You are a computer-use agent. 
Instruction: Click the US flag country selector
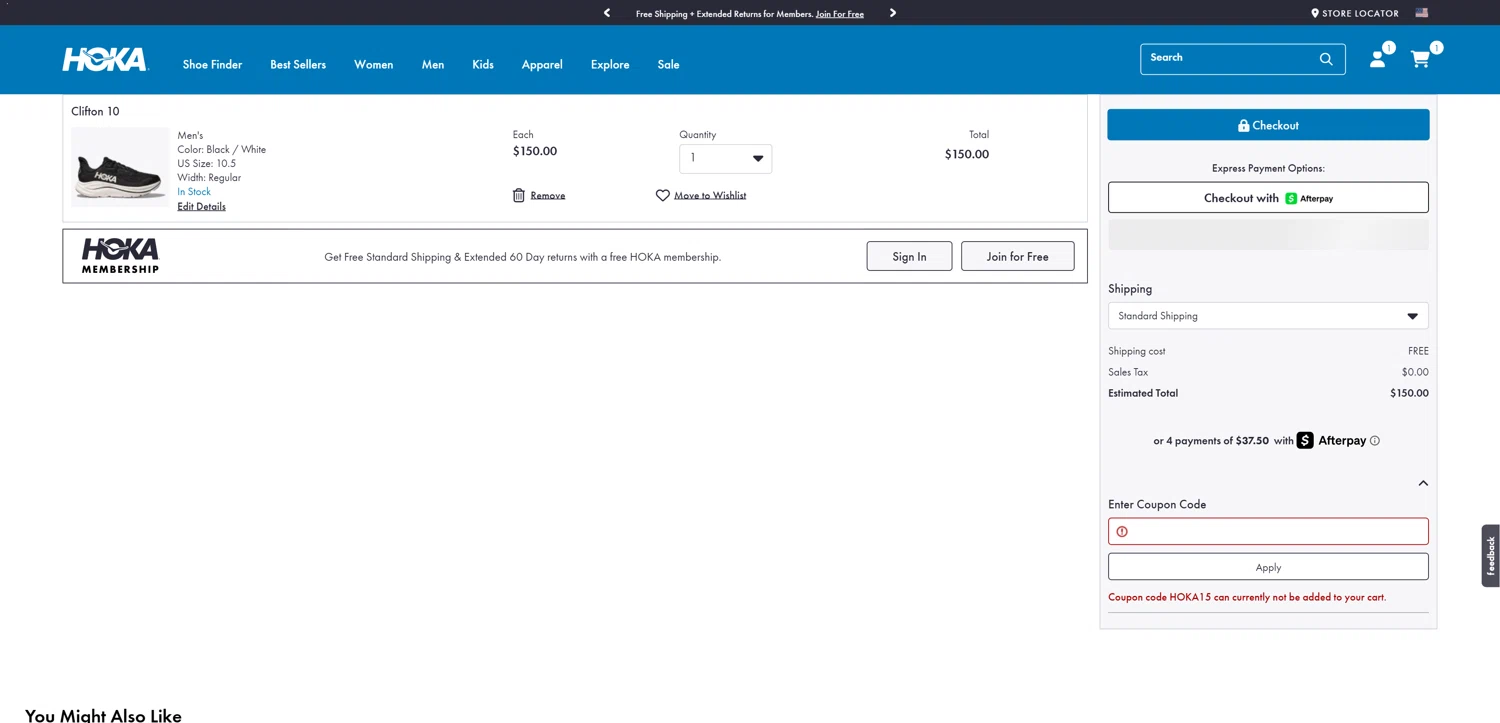pyautogui.click(x=1421, y=13)
